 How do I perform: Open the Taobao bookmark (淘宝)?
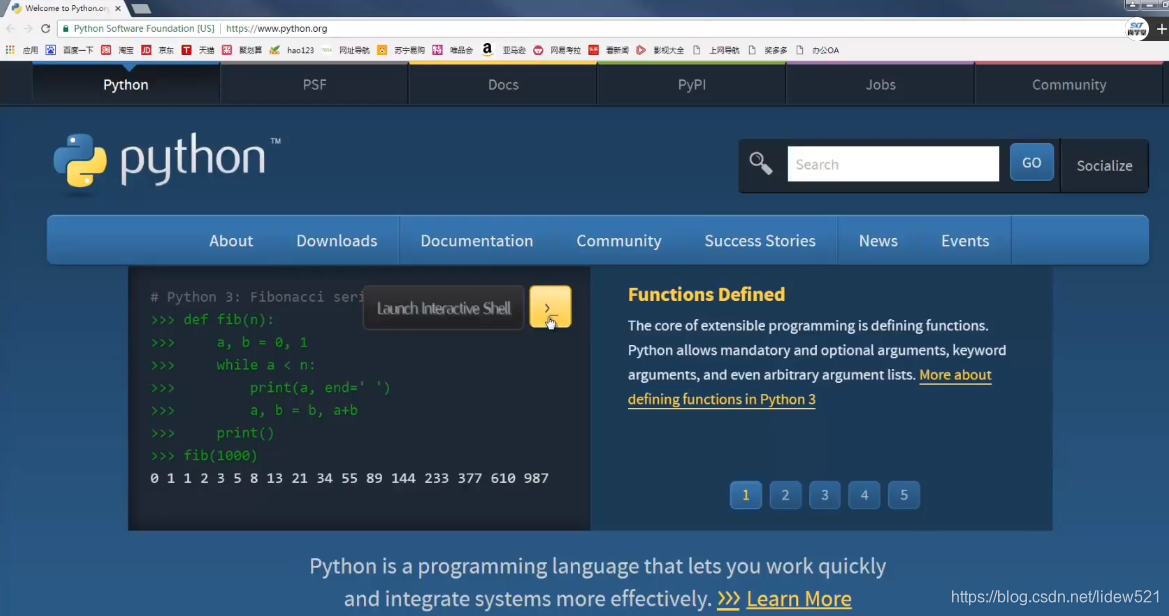coord(118,50)
